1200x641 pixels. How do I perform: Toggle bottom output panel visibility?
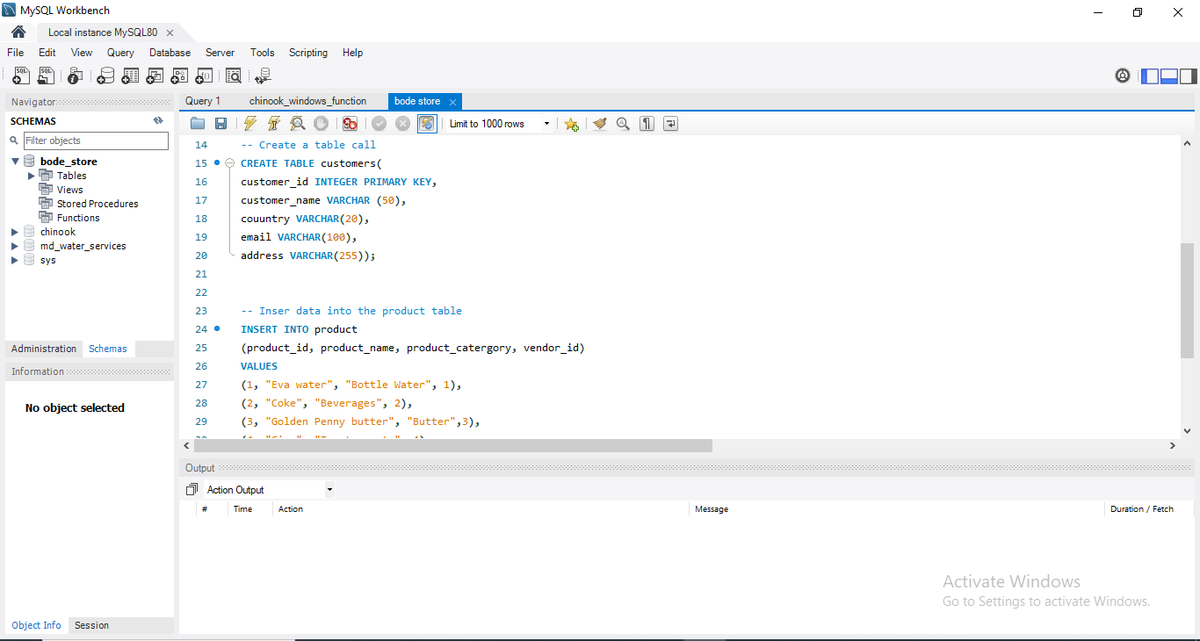[1169, 76]
